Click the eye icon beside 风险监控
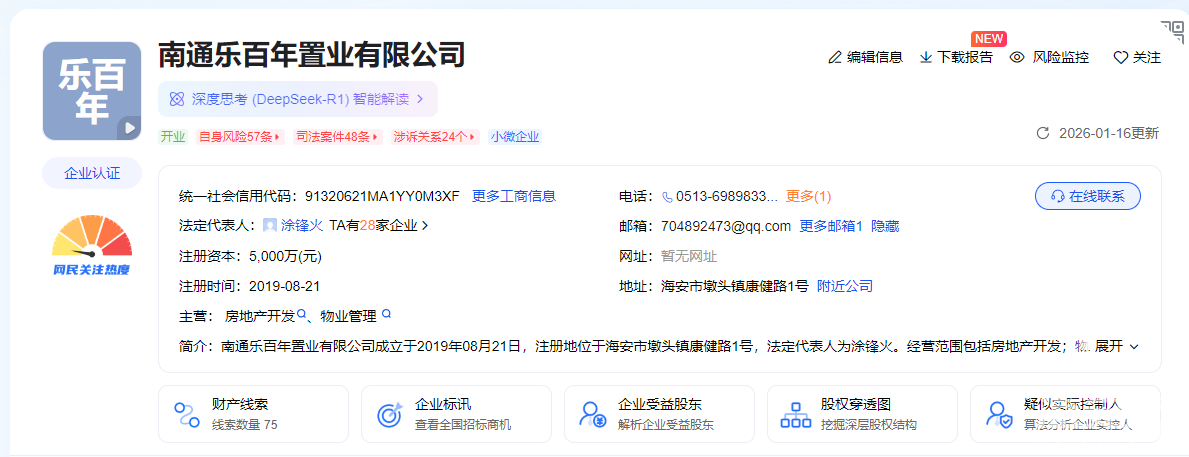 (1018, 57)
